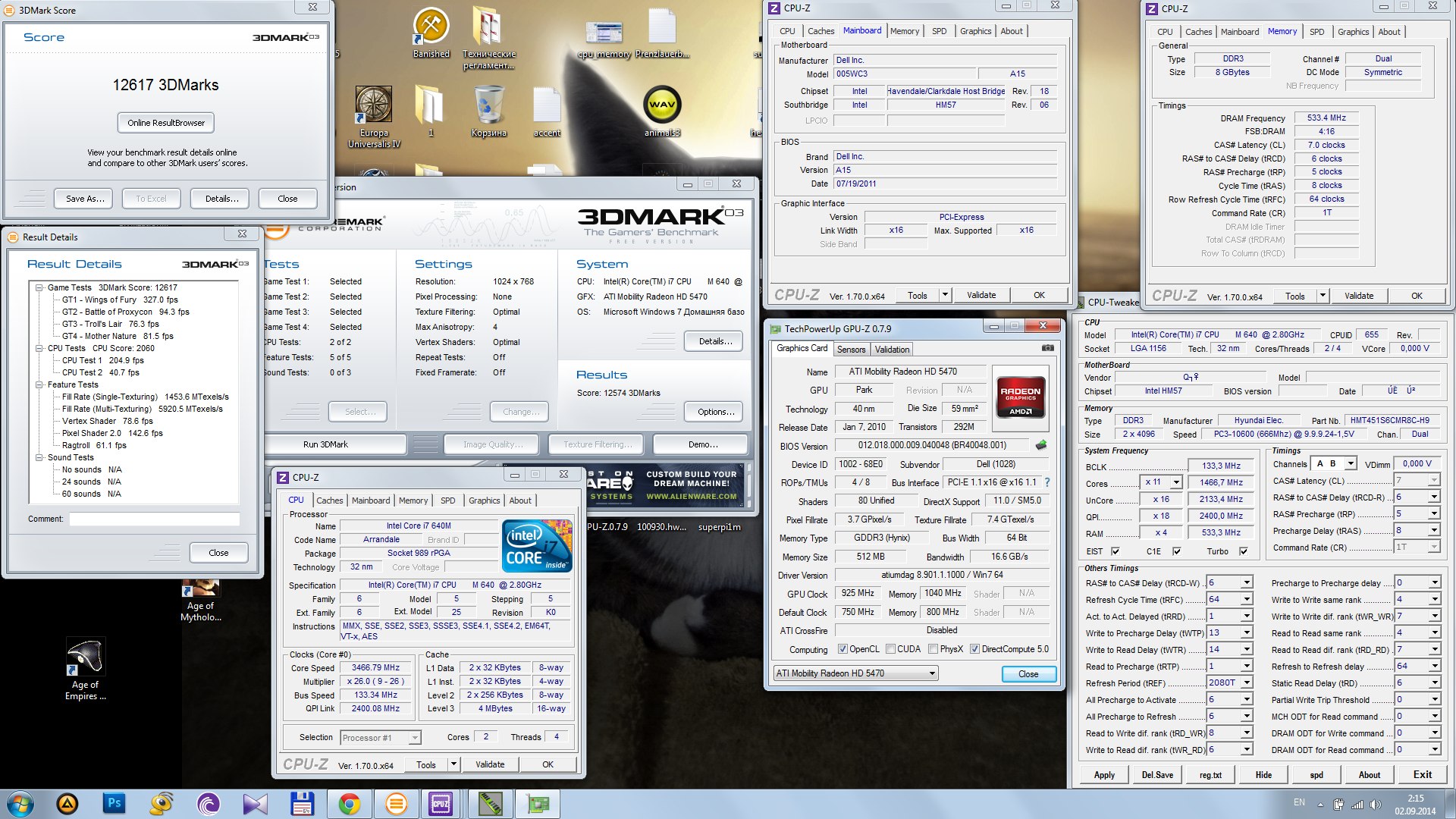Viewport: 1456px width, 819px height.
Task: Toggle the C1E checkbox in CPU-Tweaker
Action: [1176, 551]
